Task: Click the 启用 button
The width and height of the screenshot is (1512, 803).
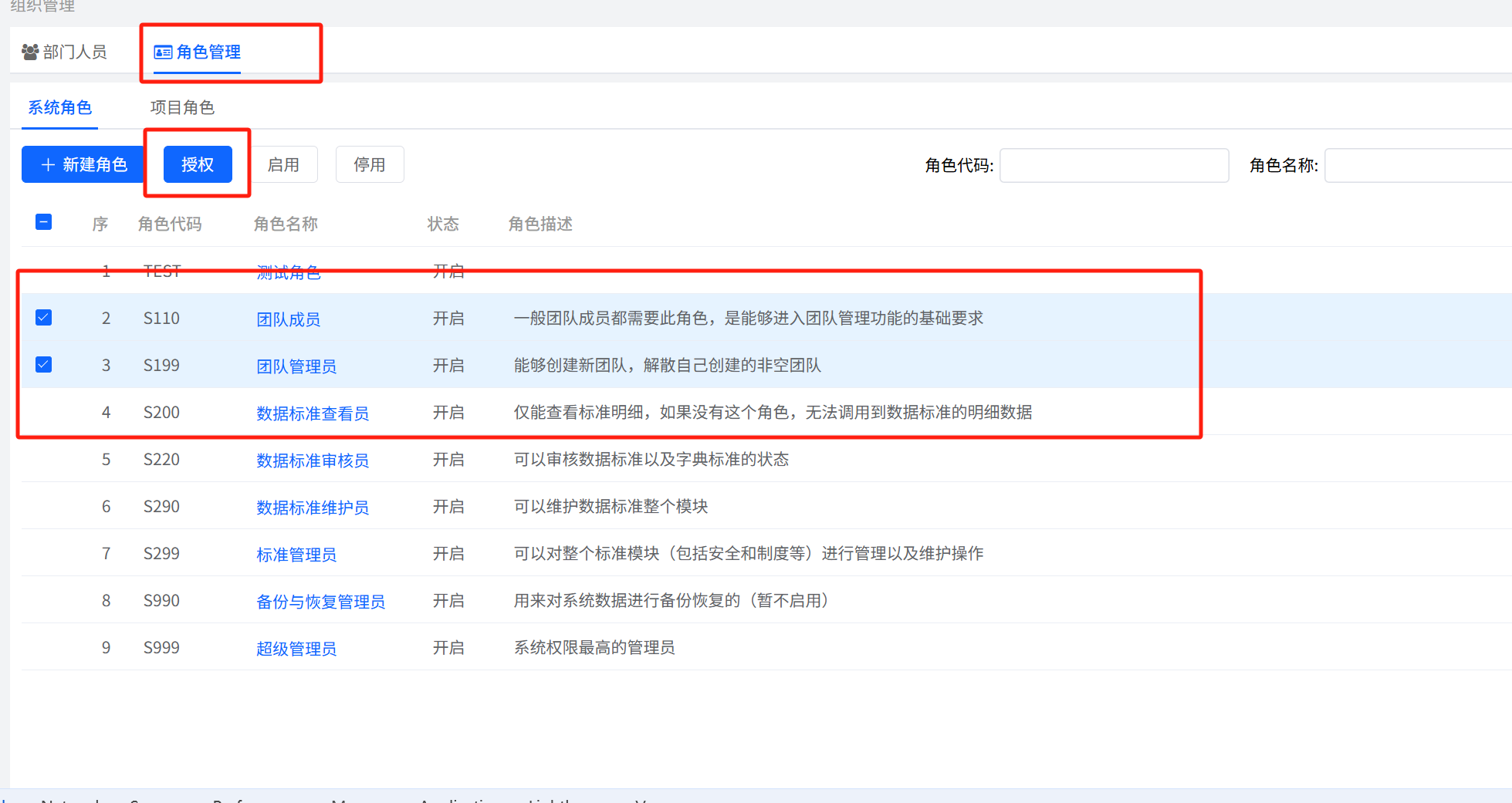Action: point(283,164)
